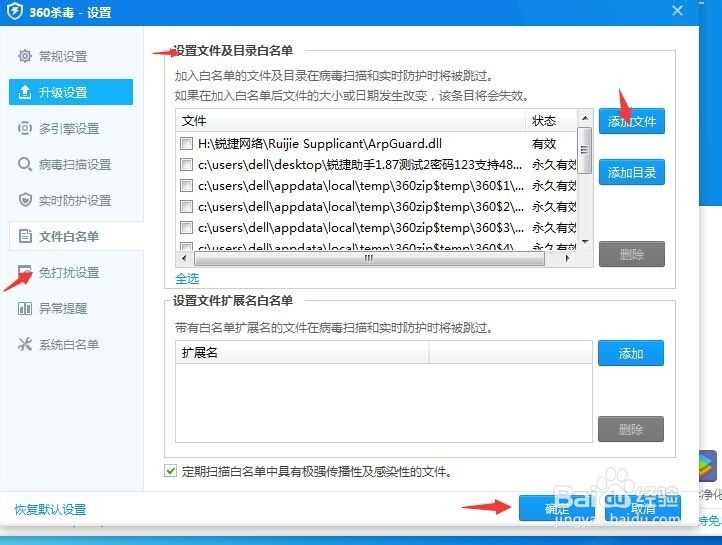Click 删除 button for file whitelist
The width and height of the screenshot is (722, 545).
pos(632,254)
